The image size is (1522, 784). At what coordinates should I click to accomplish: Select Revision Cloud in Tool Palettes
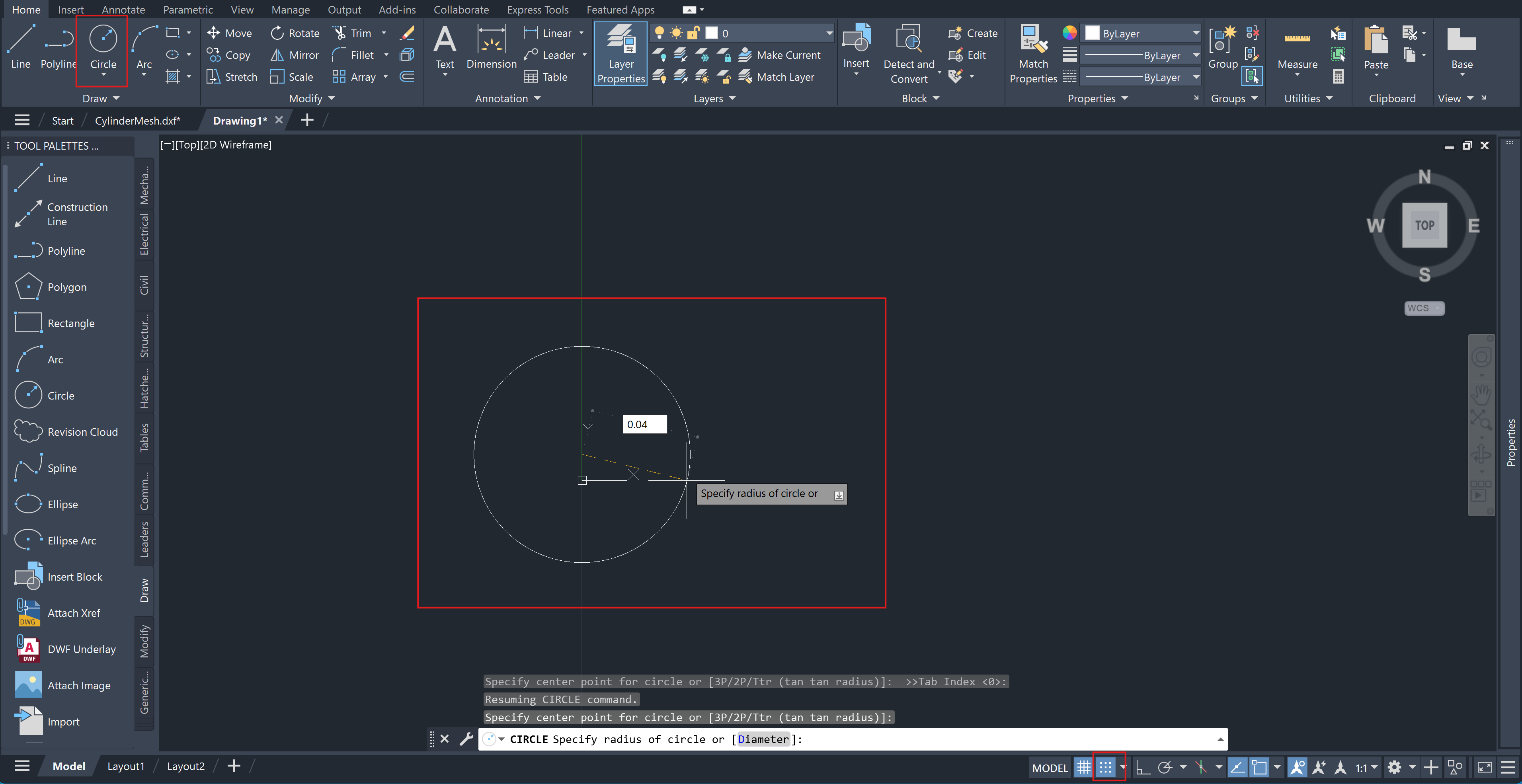[x=66, y=432]
